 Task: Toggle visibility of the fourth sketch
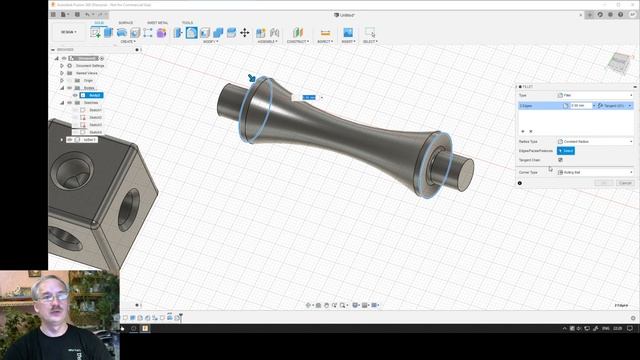(x=76, y=132)
